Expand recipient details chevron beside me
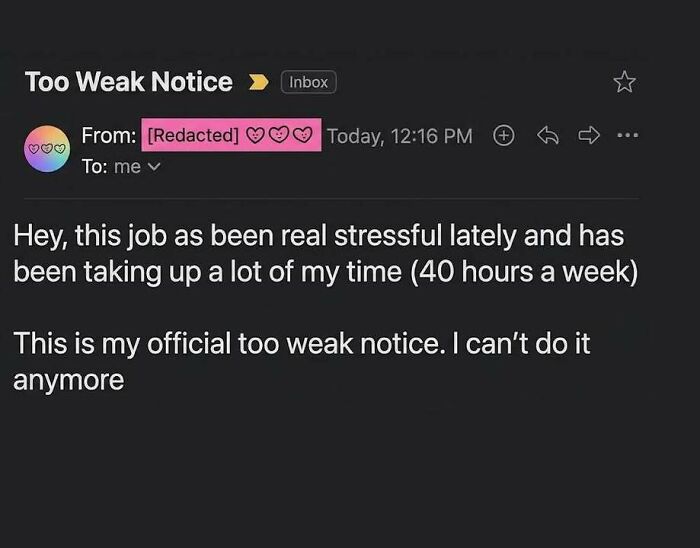 coord(154,167)
